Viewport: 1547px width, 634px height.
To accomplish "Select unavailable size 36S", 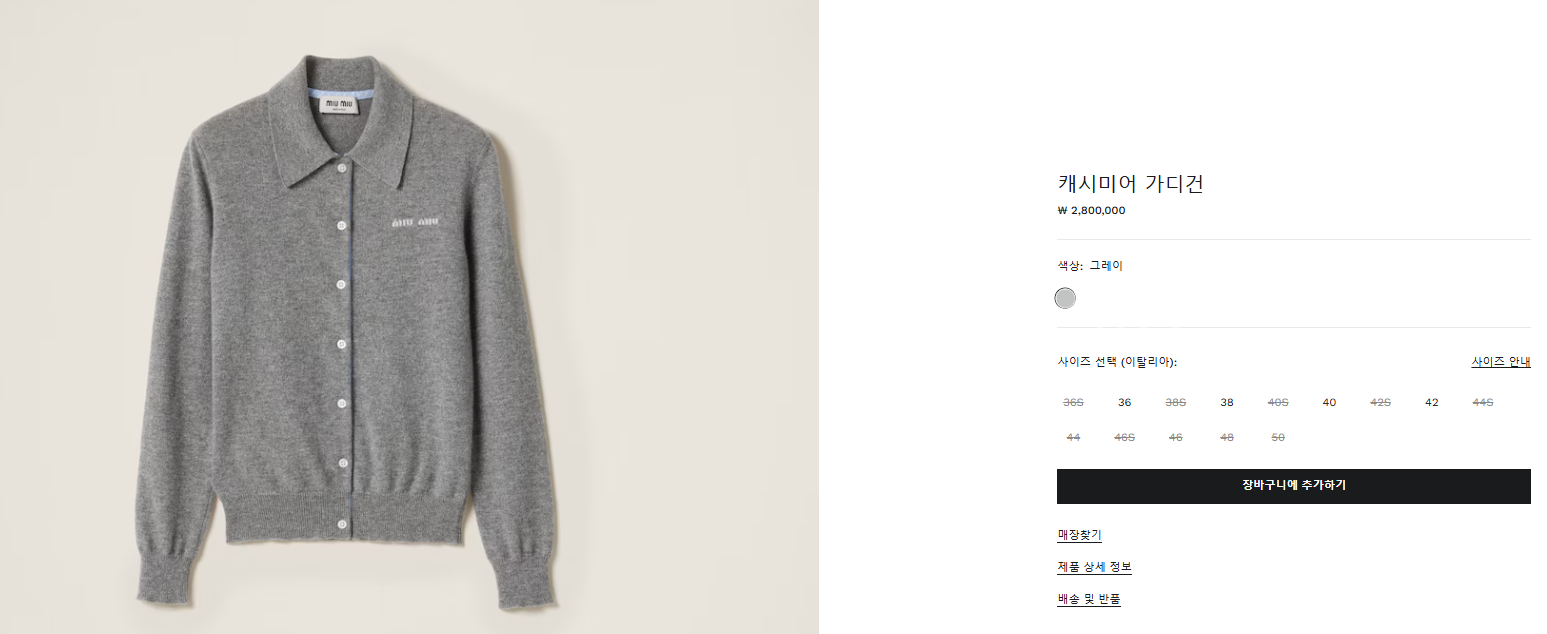I will coord(1073,402).
